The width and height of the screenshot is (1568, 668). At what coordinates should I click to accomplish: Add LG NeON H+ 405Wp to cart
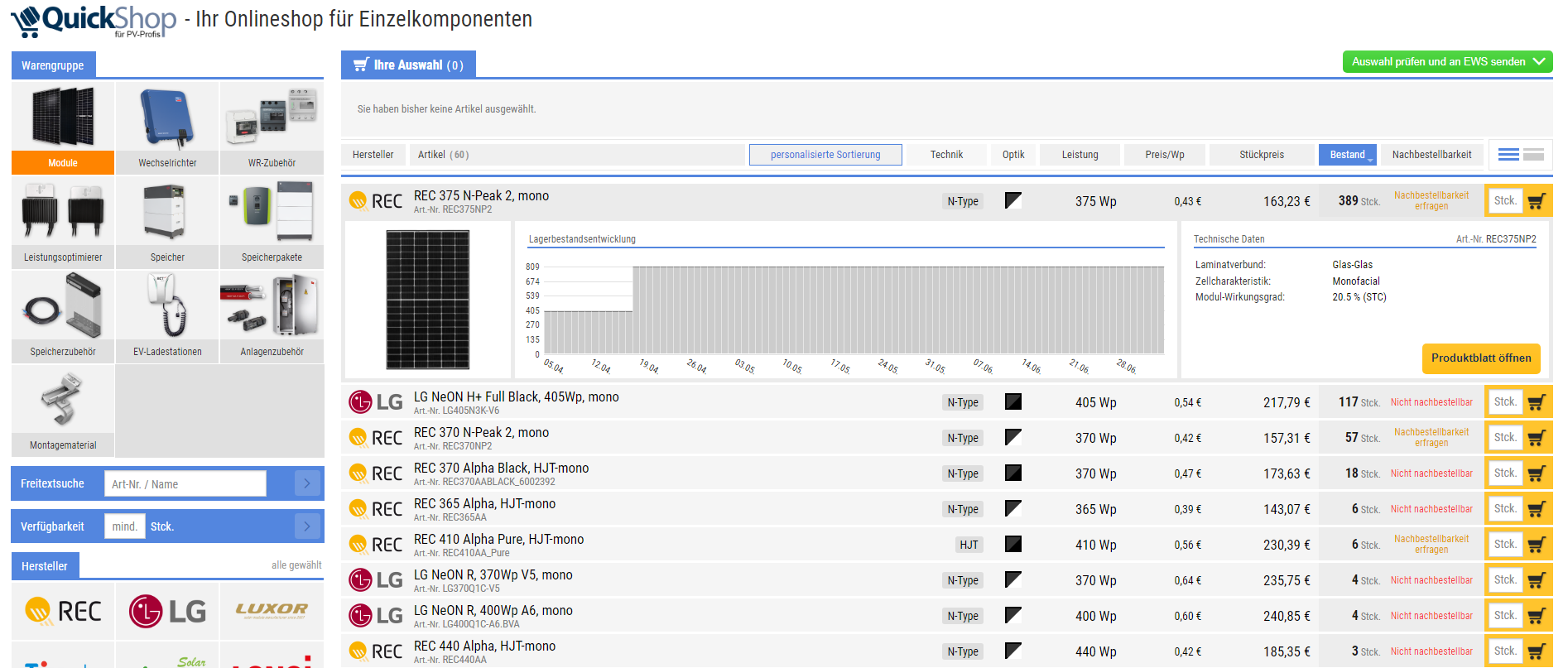pos(1537,402)
